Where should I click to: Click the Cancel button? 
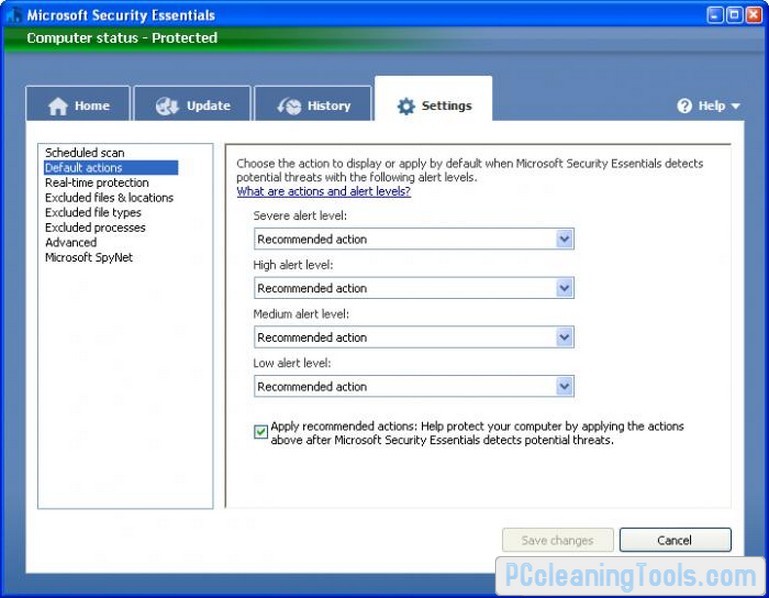click(x=675, y=540)
